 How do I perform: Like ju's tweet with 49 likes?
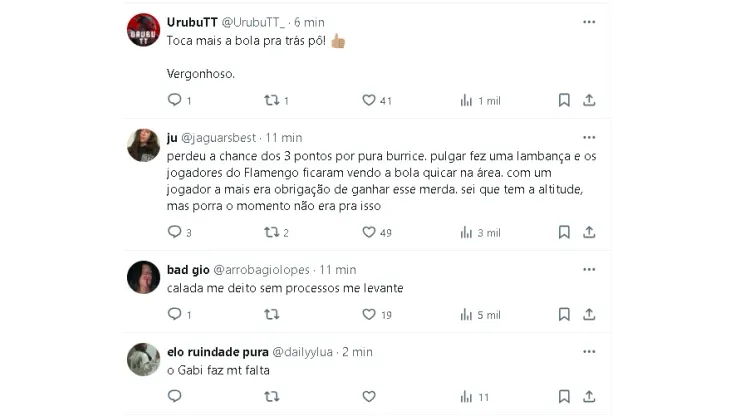[369, 232]
